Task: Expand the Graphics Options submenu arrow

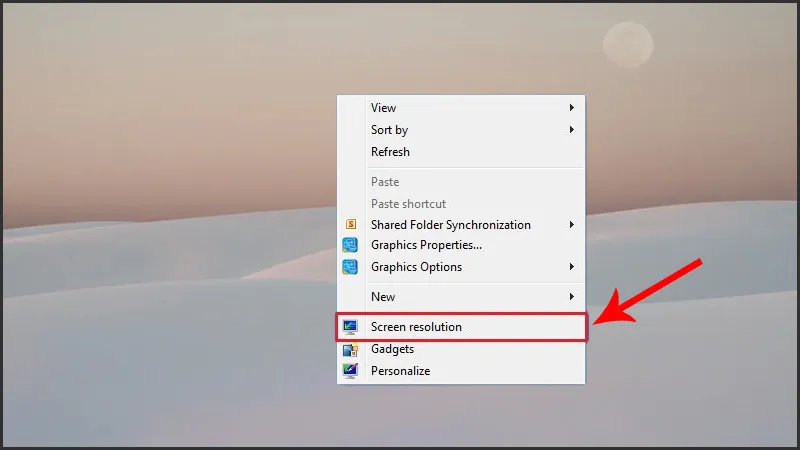Action: coord(572,267)
